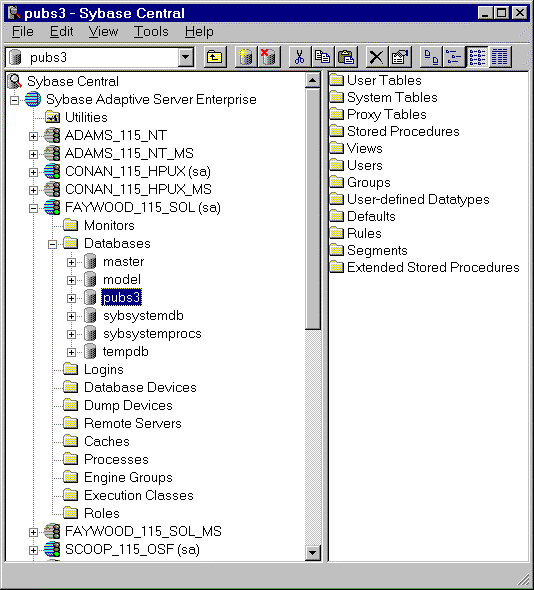Click the Create Database toolbar icon
This screenshot has width=534, height=590.
[x=246, y=57]
